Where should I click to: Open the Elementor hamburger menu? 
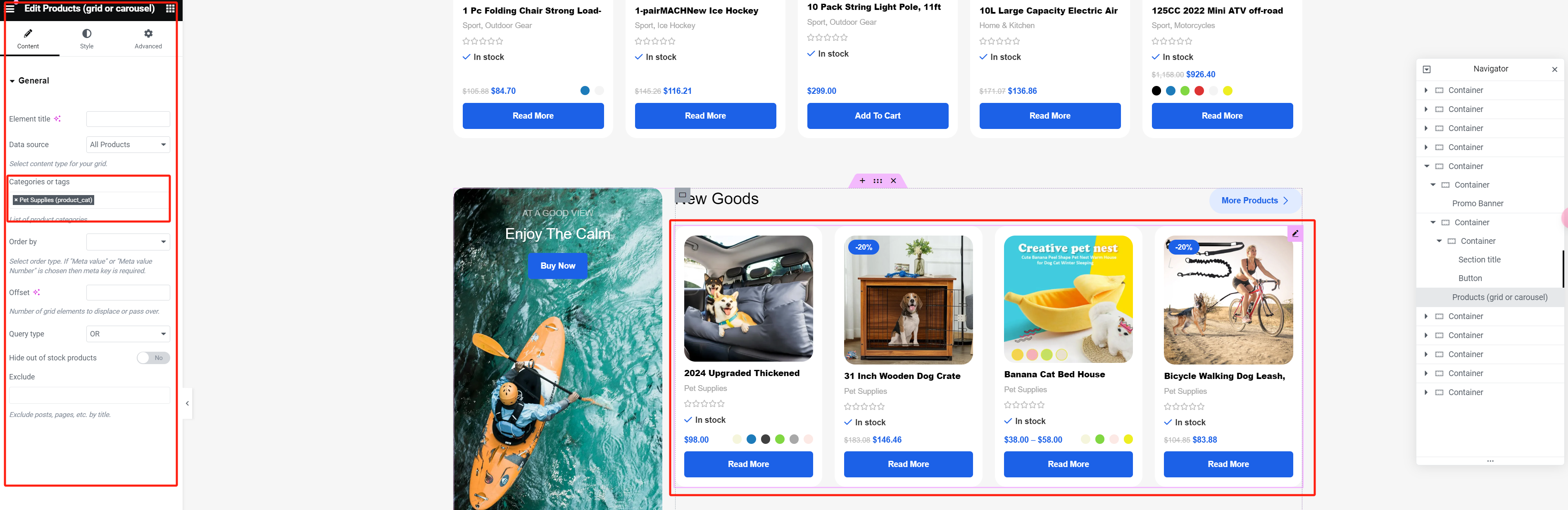(10, 9)
